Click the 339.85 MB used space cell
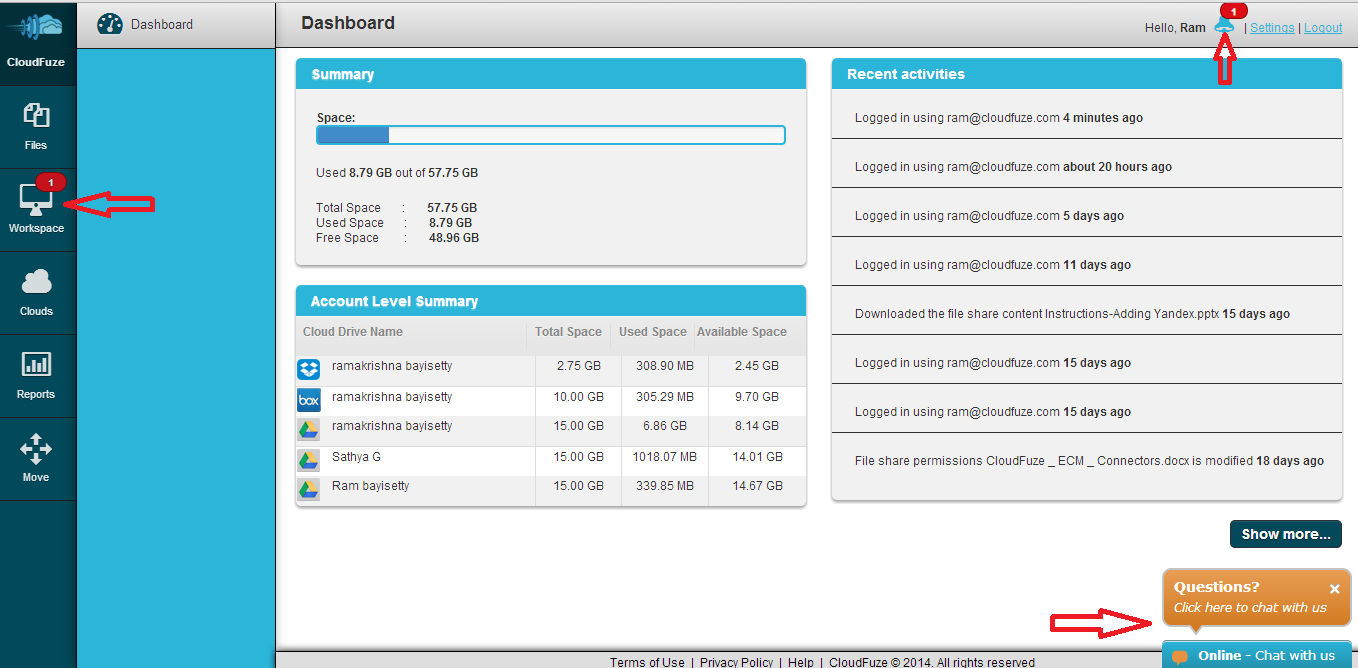Screen dimensions: 1358x668 click(x=664, y=486)
